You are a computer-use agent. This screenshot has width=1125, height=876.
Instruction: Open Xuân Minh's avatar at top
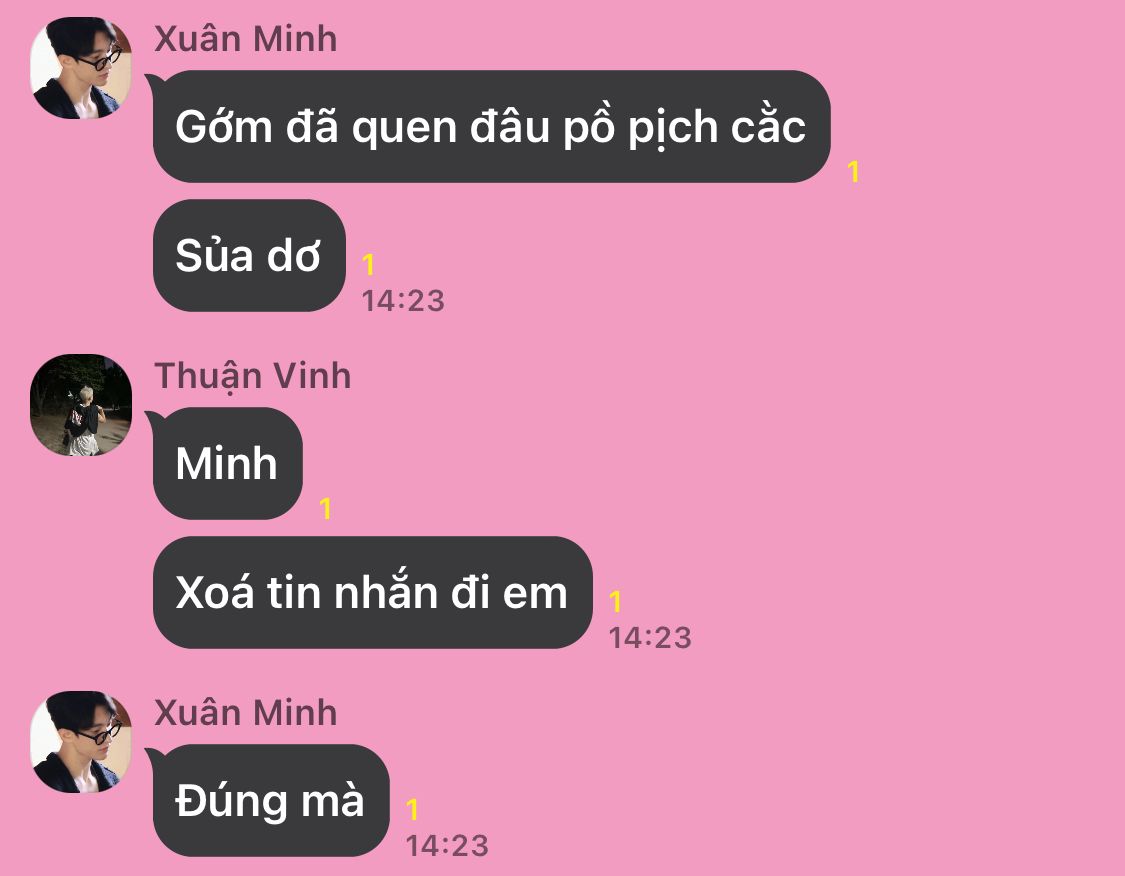click(81, 68)
